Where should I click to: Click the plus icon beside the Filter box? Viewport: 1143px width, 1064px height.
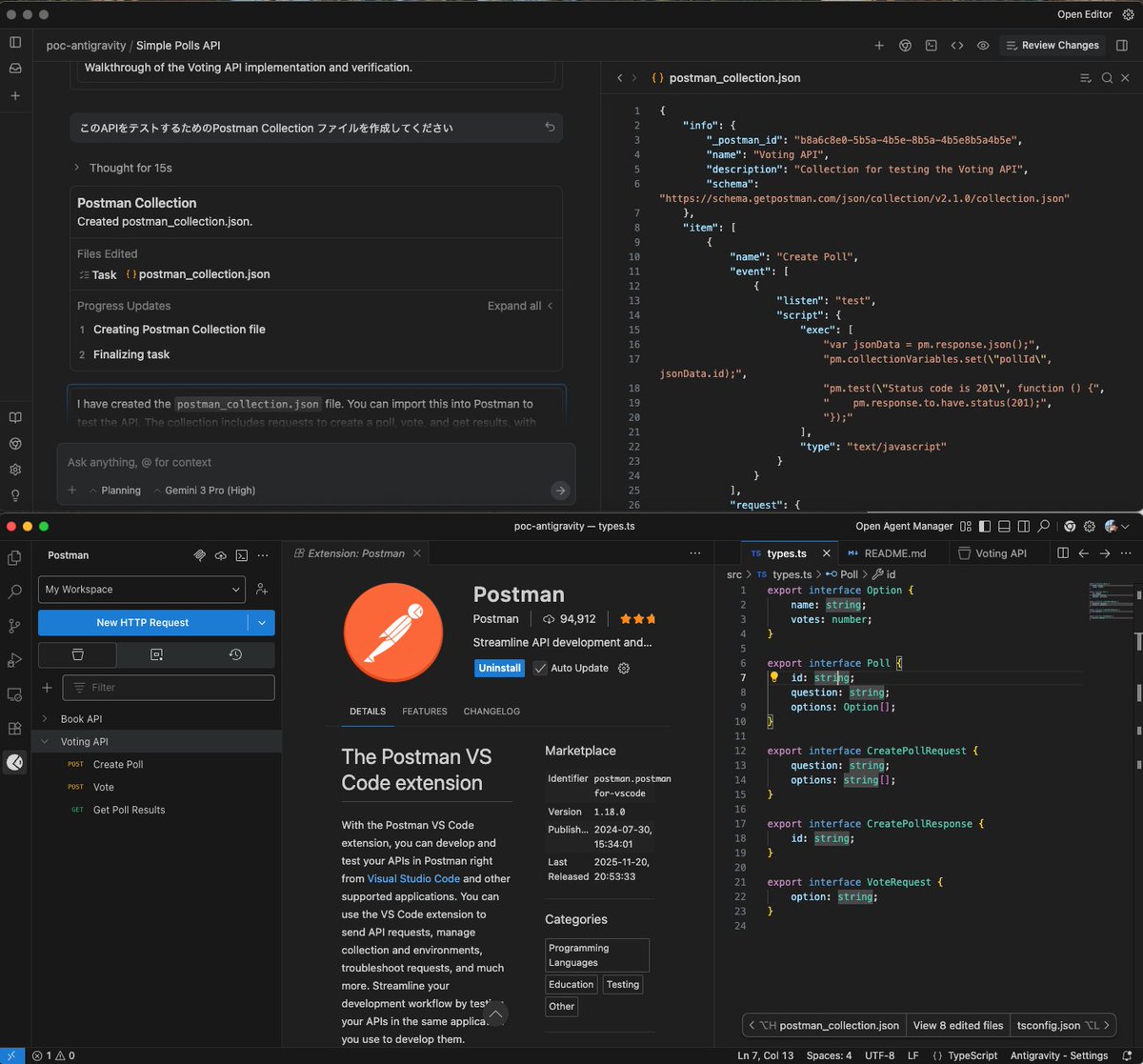pyautogui.click(x=47, y=688)
